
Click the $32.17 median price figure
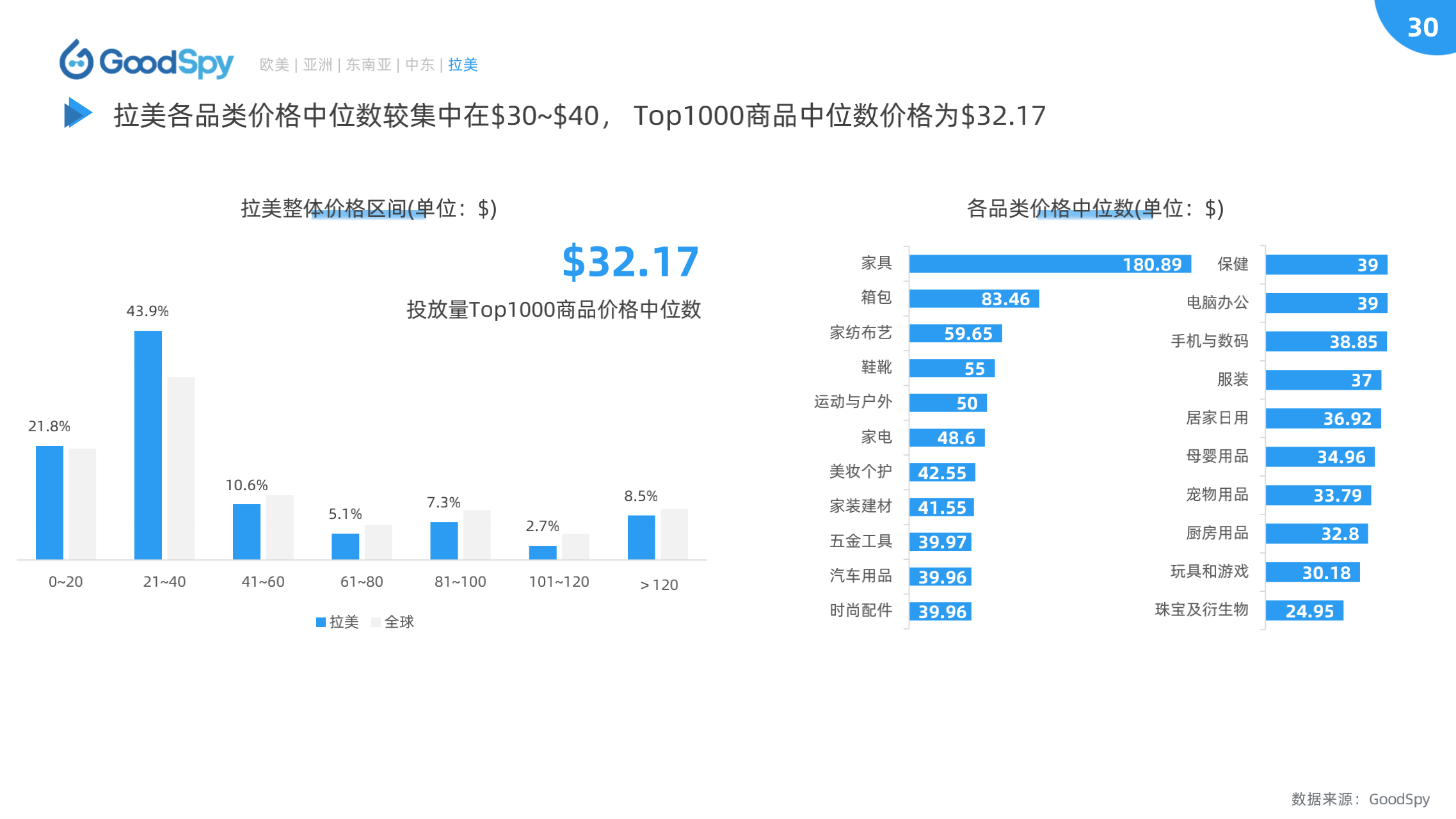[630, 262]
